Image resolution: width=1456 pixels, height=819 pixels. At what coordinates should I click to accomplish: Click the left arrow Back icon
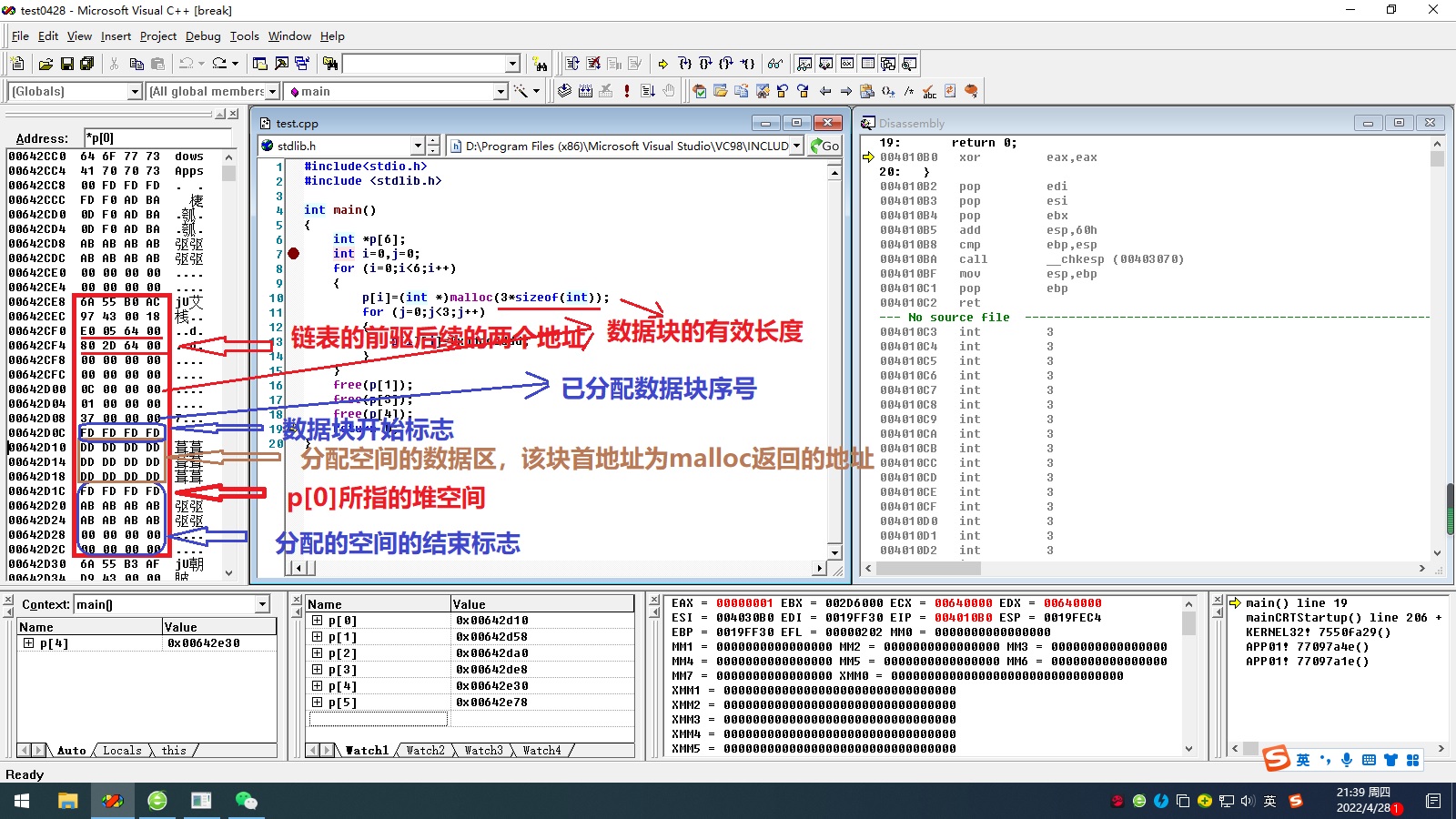coord(825,91)
